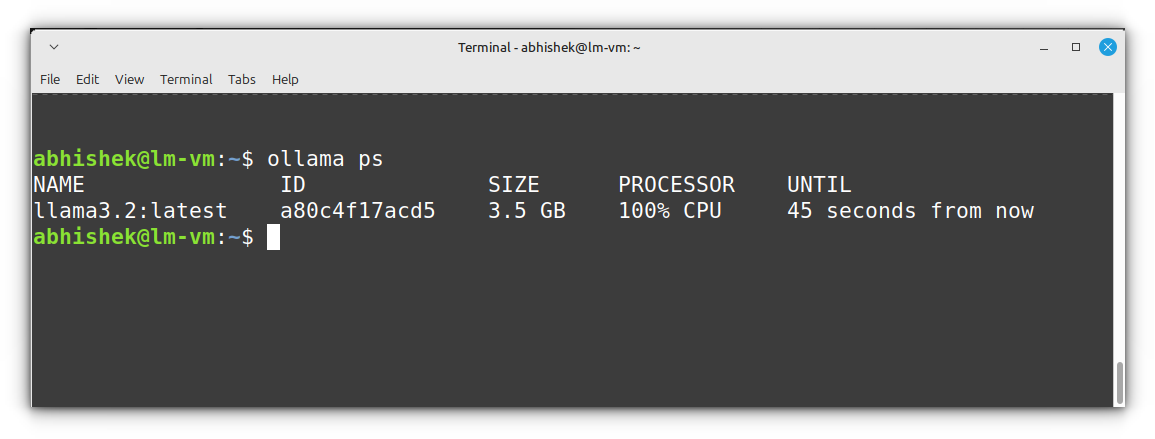The image size is (1155, 439).
Task: Click the window title text in title bar
Action: (x=548, y=47)
